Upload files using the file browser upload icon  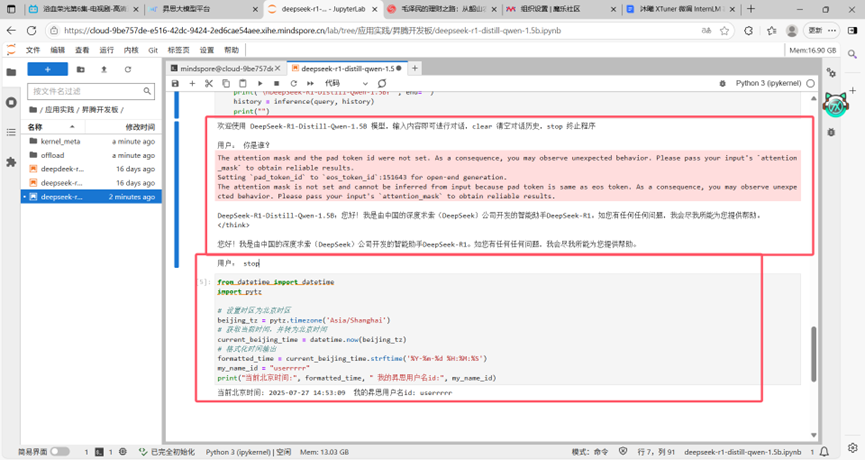(104, 69)
